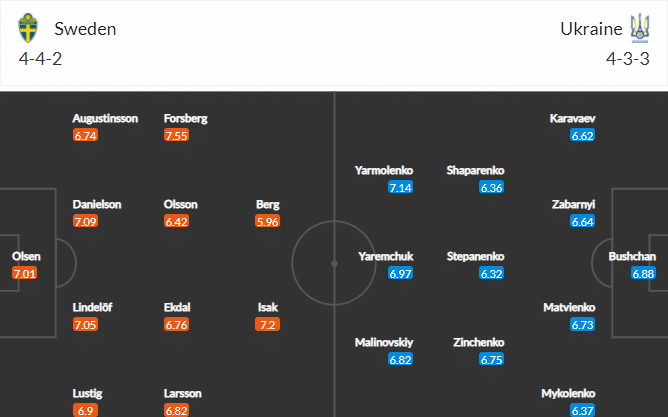
Task: Click Augustinsson's 6.74 rating badge
Action: pos(86,135)
